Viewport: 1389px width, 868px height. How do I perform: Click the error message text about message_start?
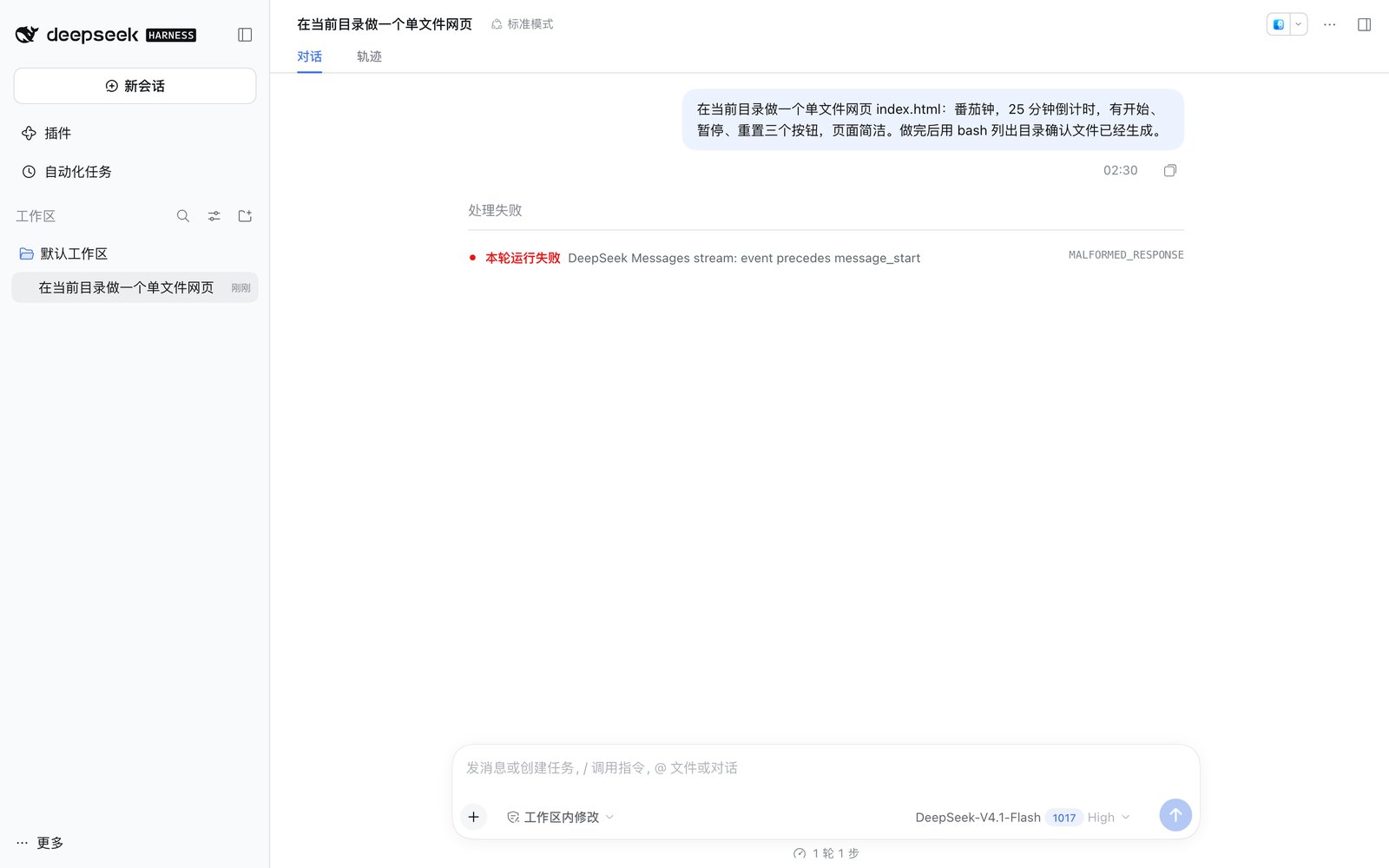744,258
